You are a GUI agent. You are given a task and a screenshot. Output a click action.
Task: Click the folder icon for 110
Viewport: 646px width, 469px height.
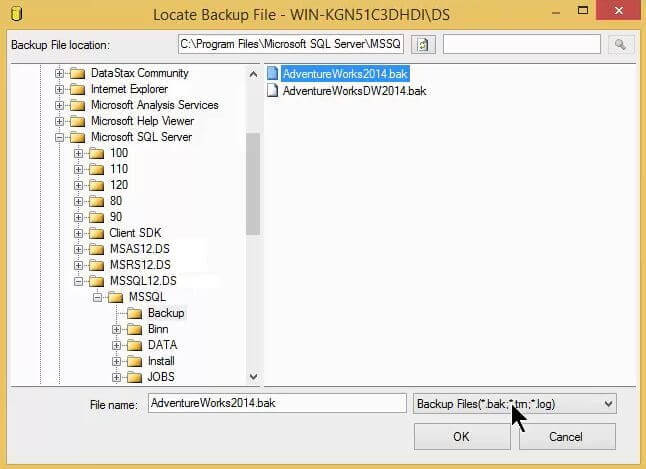(x=96, y=169)
